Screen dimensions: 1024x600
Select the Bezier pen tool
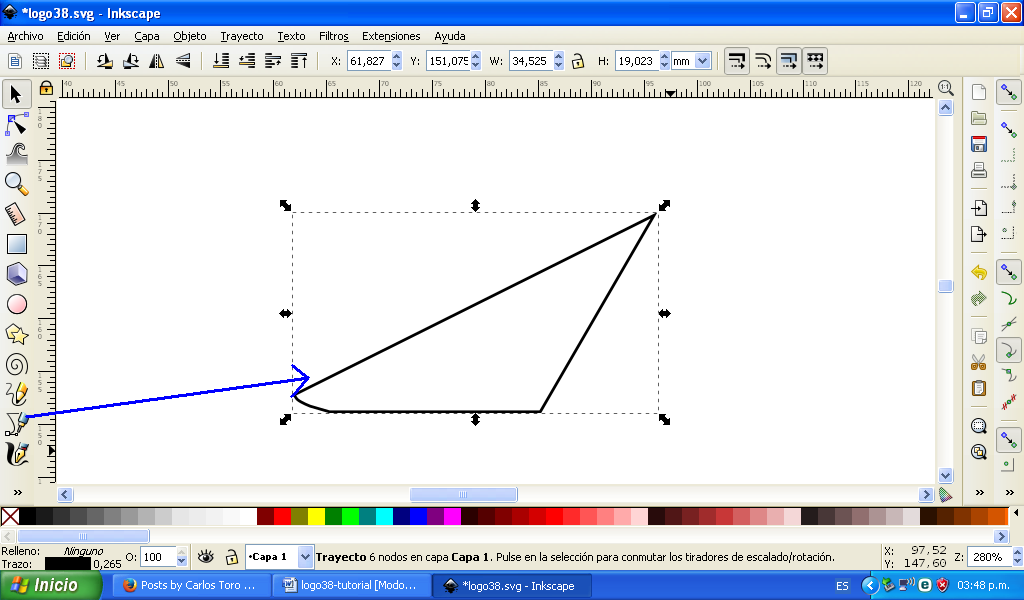point(16,424)
